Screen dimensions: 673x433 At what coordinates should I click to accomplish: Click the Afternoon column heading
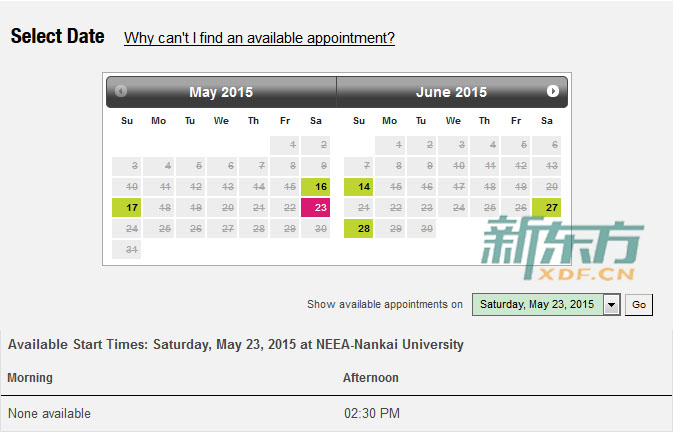click(371, 378)
